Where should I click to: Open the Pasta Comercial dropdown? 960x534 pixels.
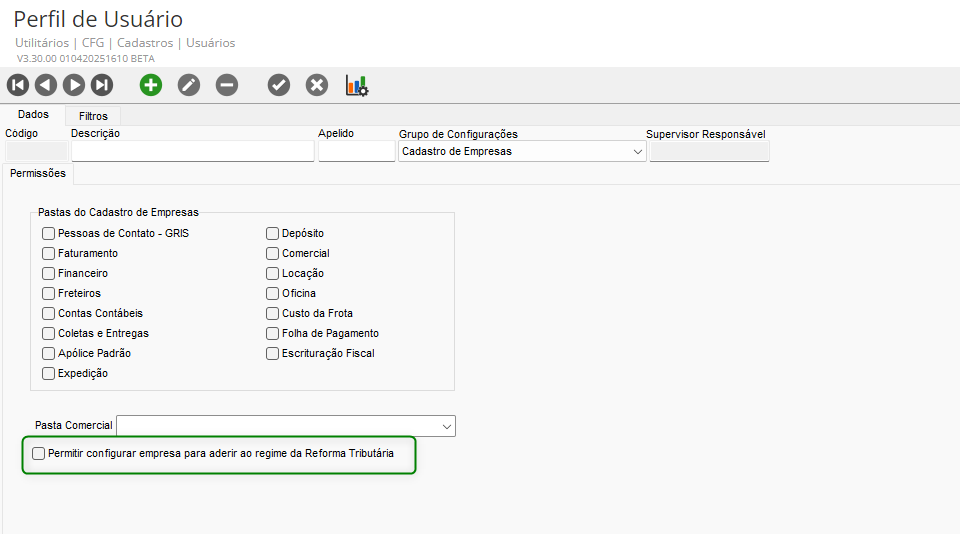(x=446, y=427)
